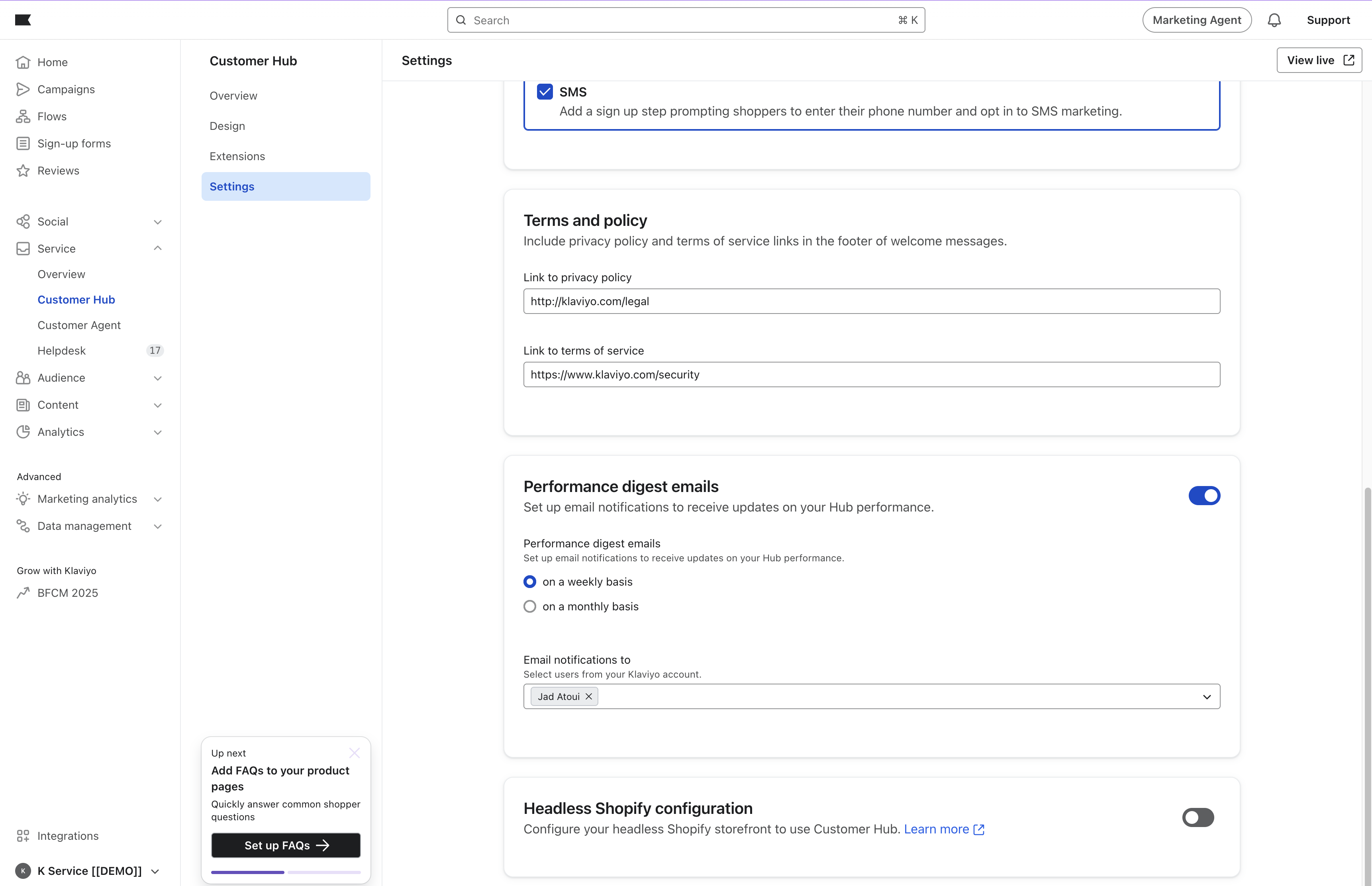
Task: Click the Integrations grid icon
Action: click(23, 835)
